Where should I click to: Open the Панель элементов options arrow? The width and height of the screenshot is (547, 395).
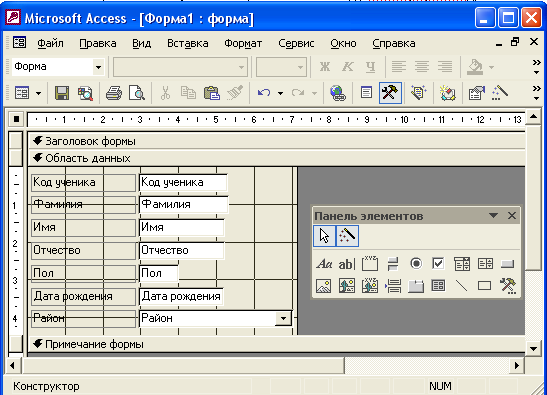pyautogui.click(x=493, y=216)
